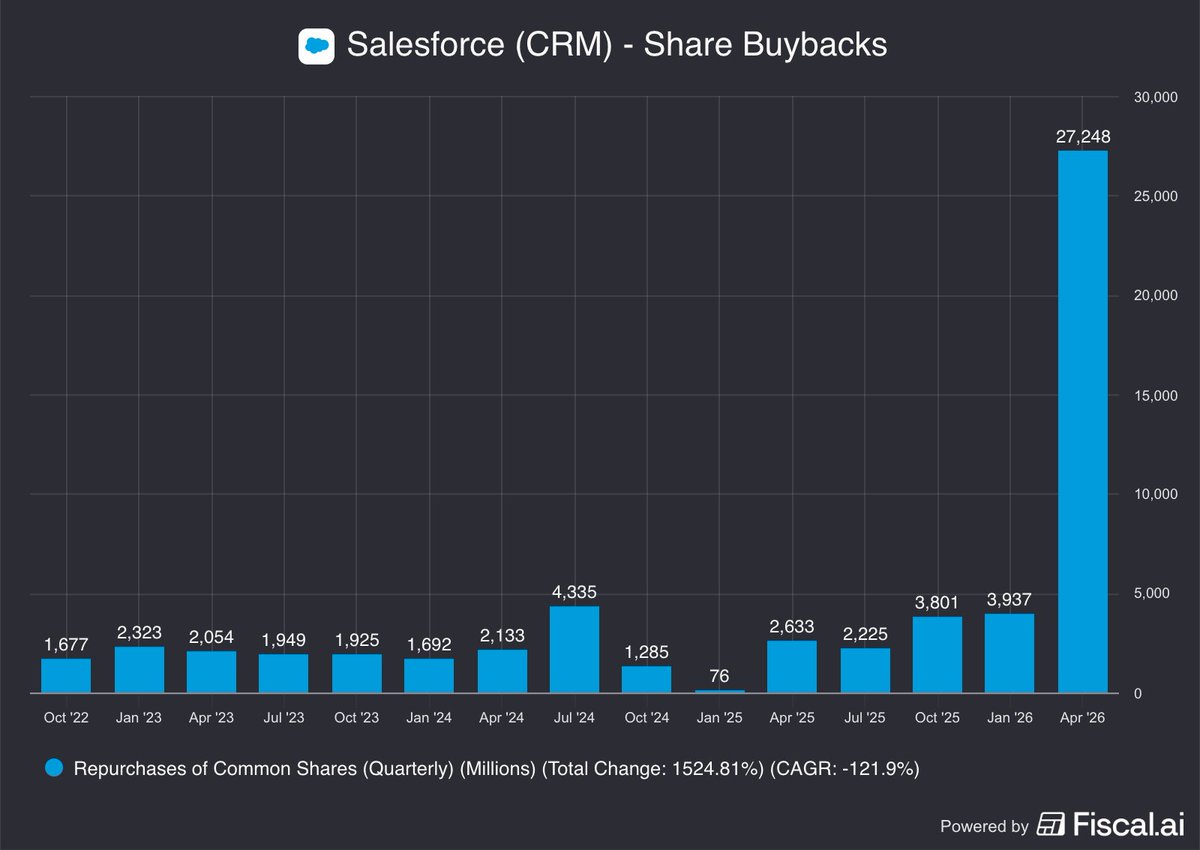This screenshot has height=850, width=1200.
Task: Click the 2,633 data label
Action: tap(792, 626)
